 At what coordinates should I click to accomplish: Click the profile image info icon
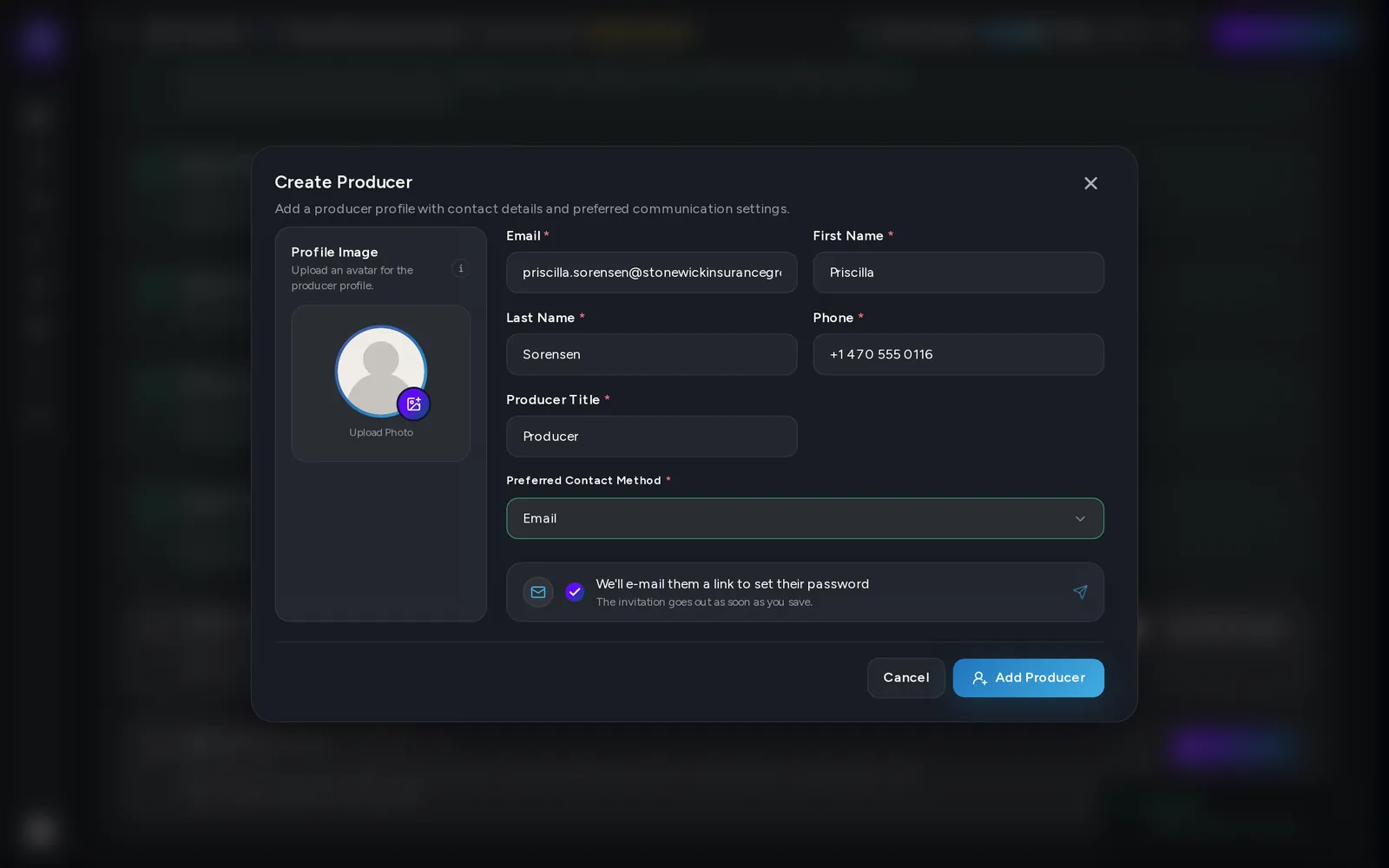461,268
